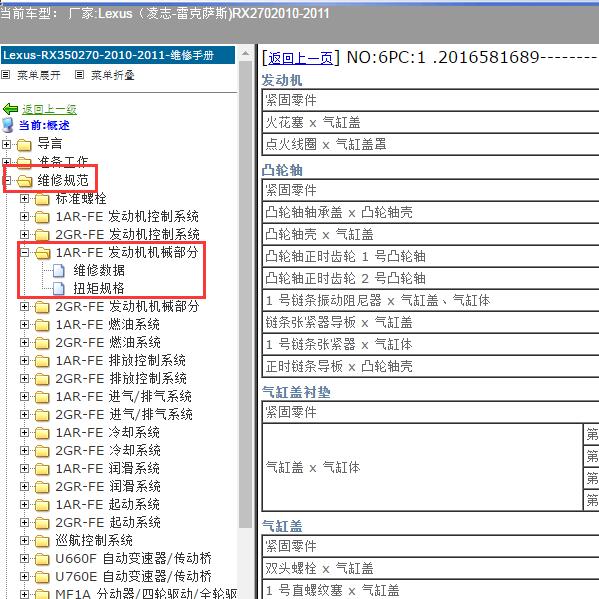Click the 1 号链条振动阻尼器 row
The width and height of the screenshot is (599, 599).
pyautogui.click(x=431, y=301)
